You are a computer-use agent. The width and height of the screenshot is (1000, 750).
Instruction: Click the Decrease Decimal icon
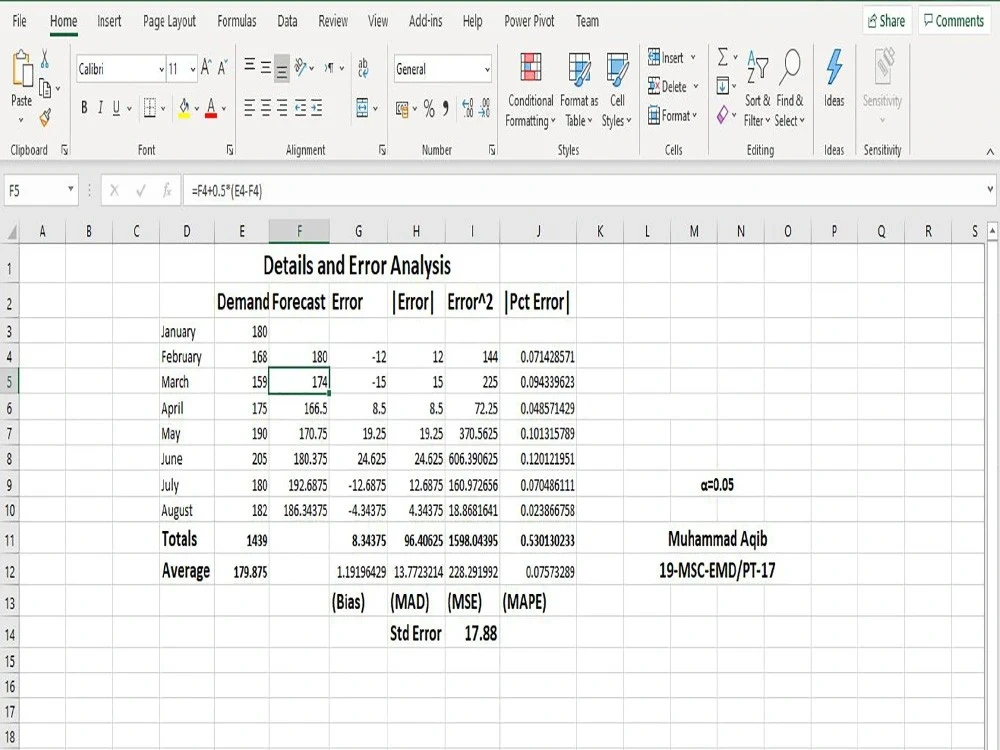point(485,108)
